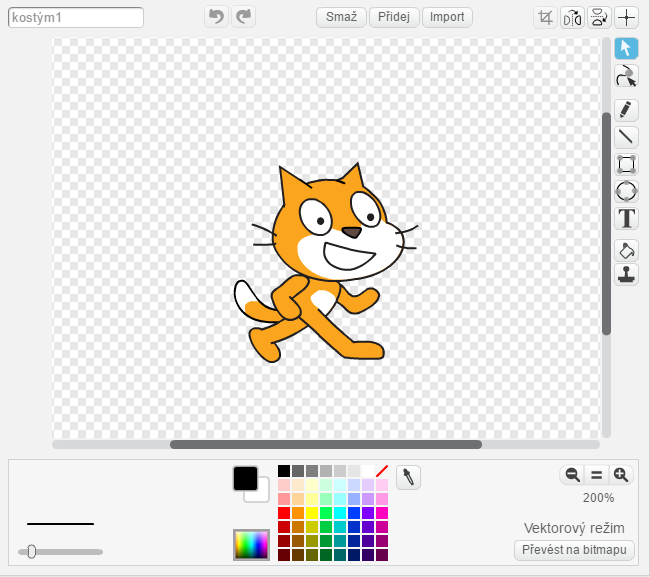Pick the magenta palette swatch
This screenshot has height=577, width=650.
click(382, 513)
